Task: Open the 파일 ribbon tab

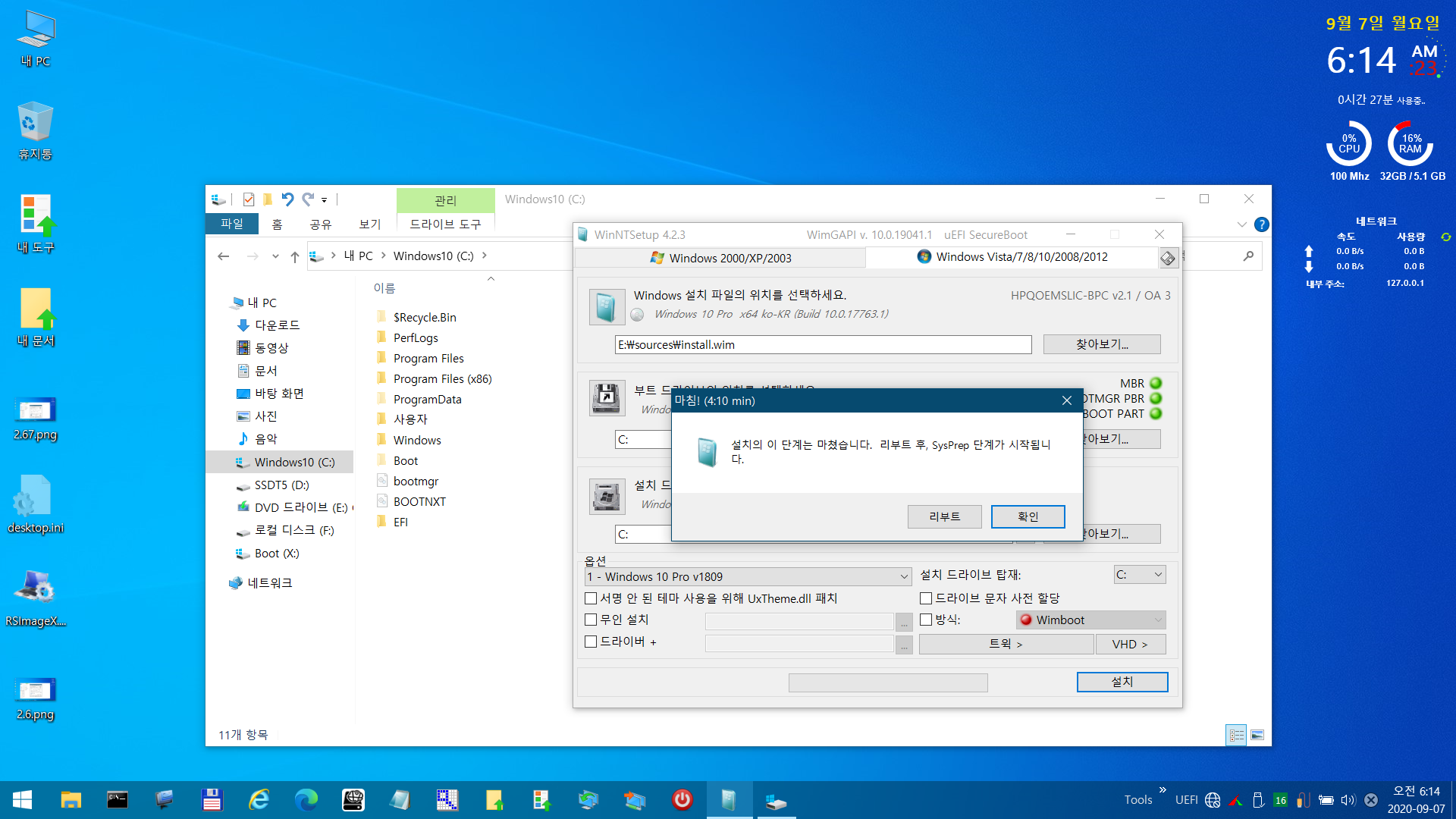Action: [x=232, y=224]
